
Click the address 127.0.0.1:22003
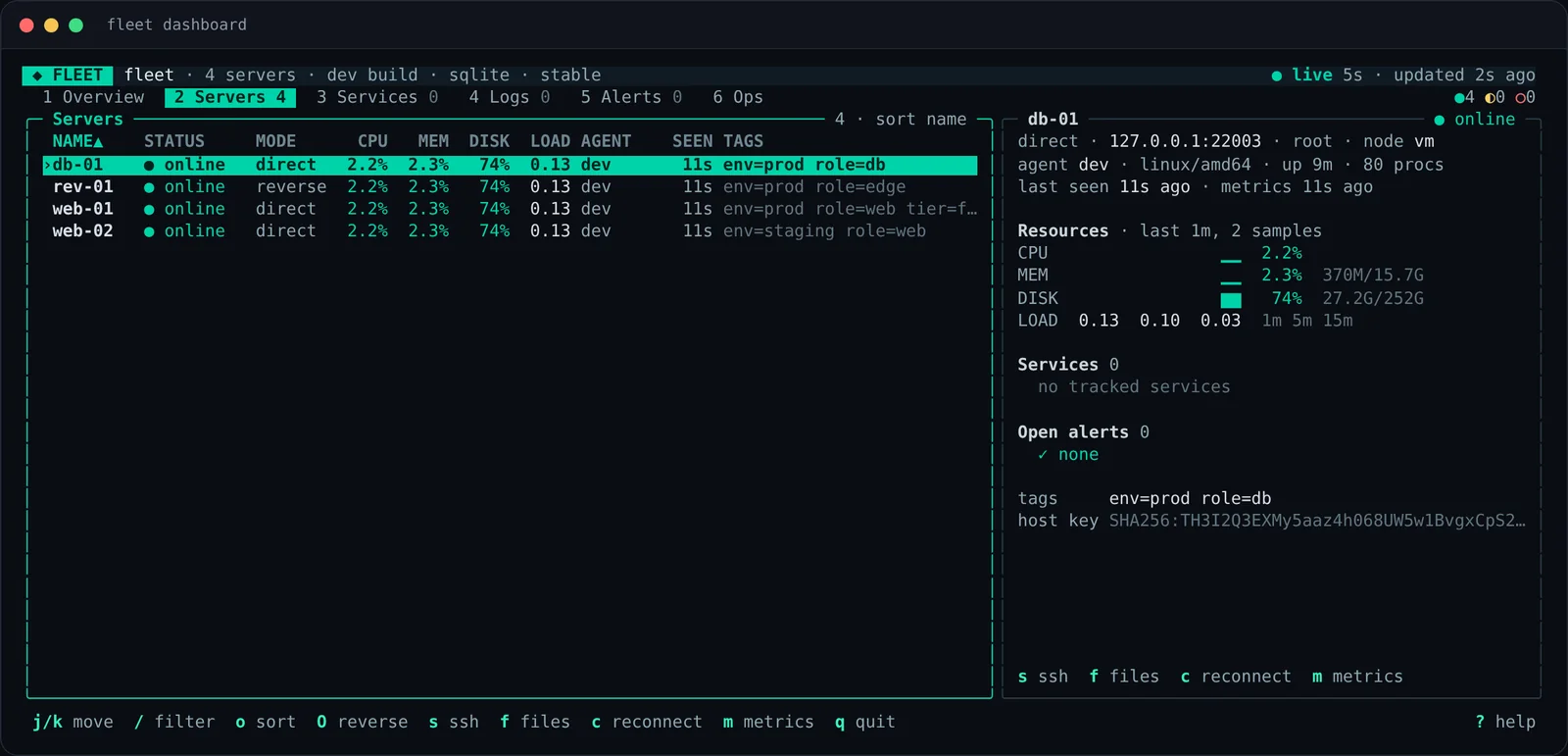(1185, 141)
